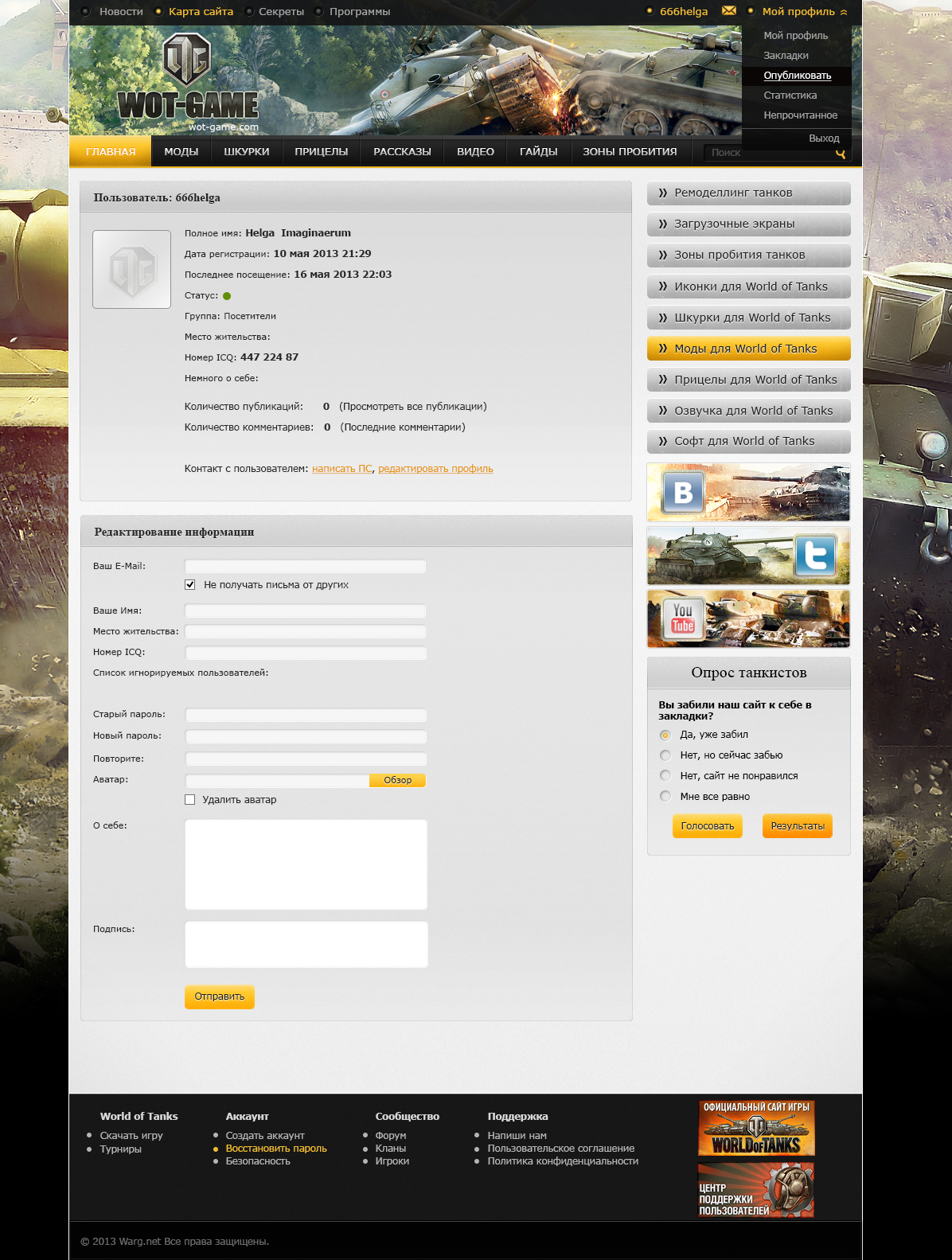This screenshot has width=952, height=1260.
Task: Open the Новости top link
Action: (x=121, y=11)
